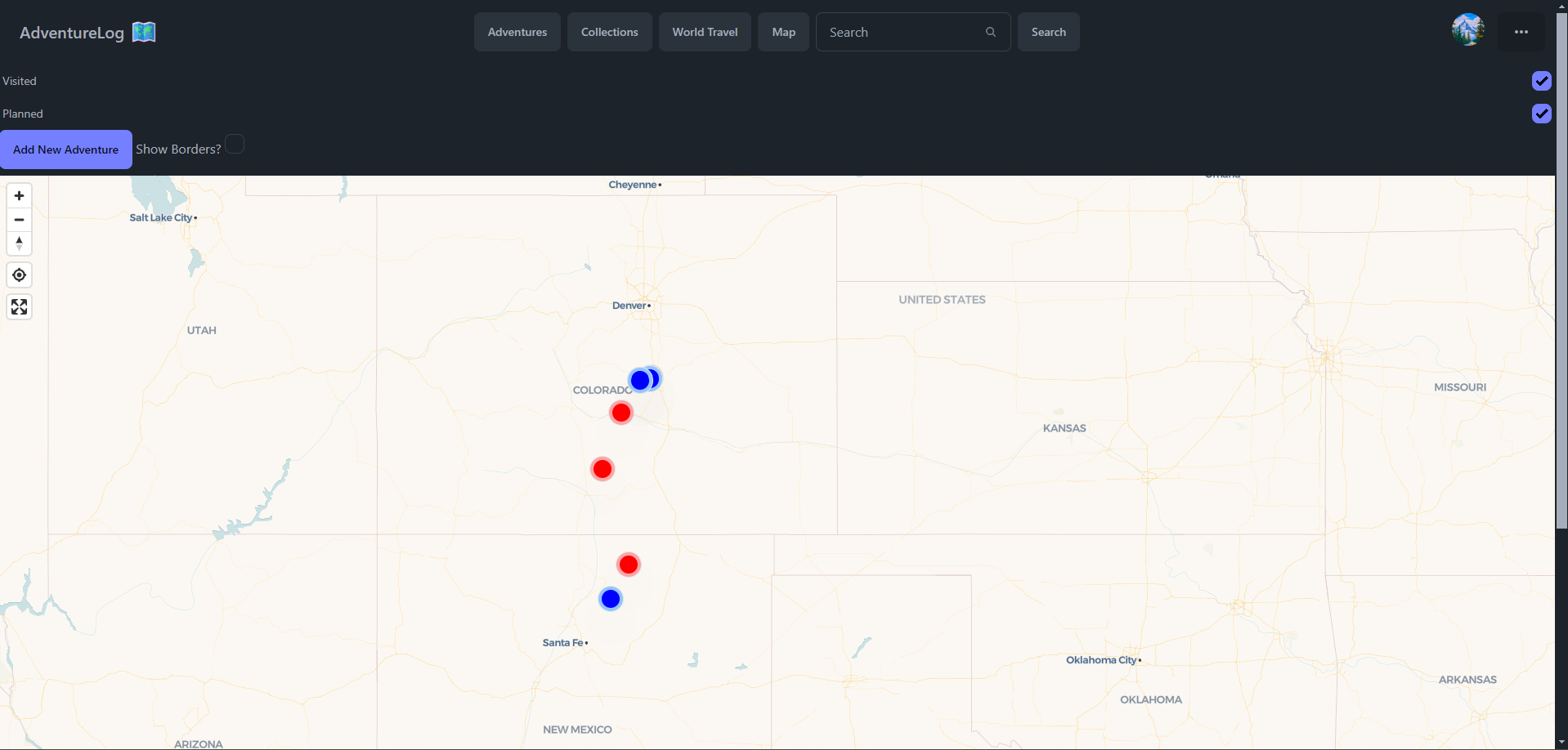Uncheck the Visited checkbox
The image size is (1568, 750).
point(1541,81)
